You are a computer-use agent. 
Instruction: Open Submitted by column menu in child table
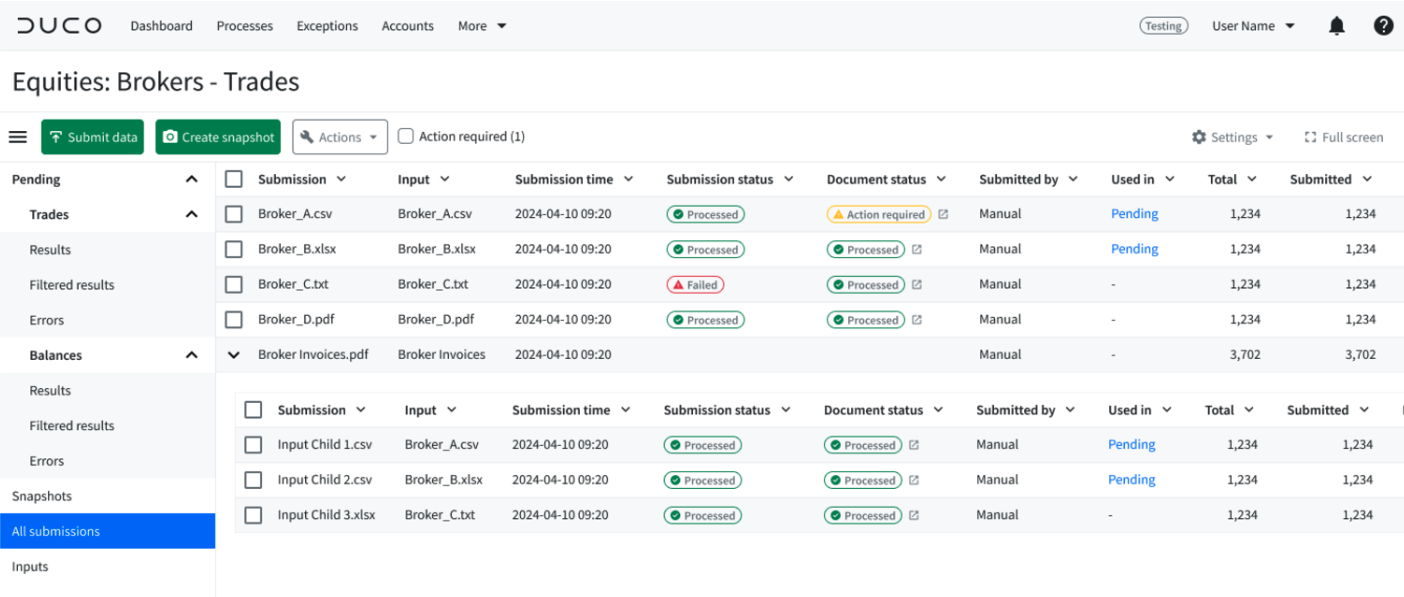[1070, 410]
